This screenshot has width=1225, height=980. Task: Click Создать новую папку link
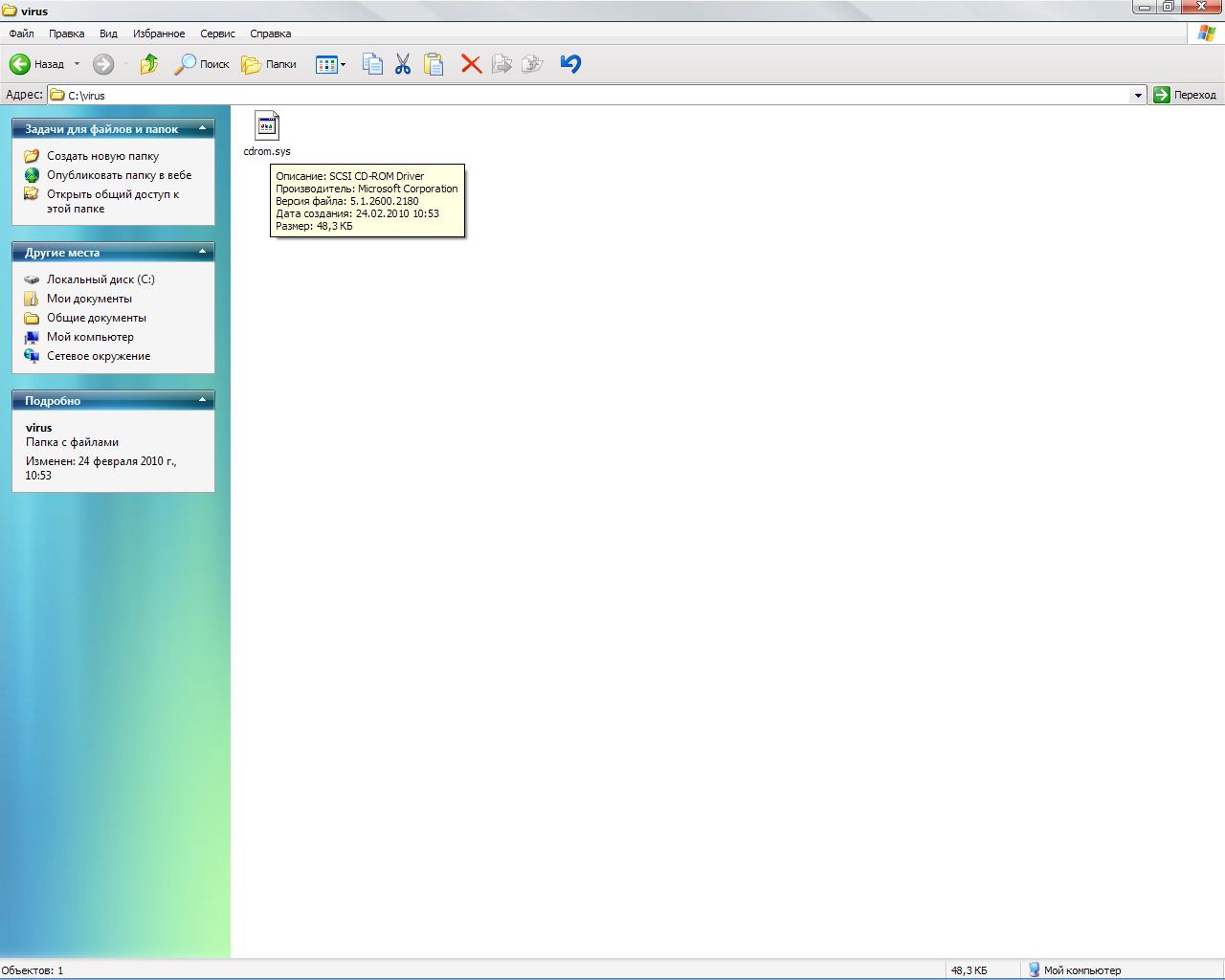pos(103,156)
